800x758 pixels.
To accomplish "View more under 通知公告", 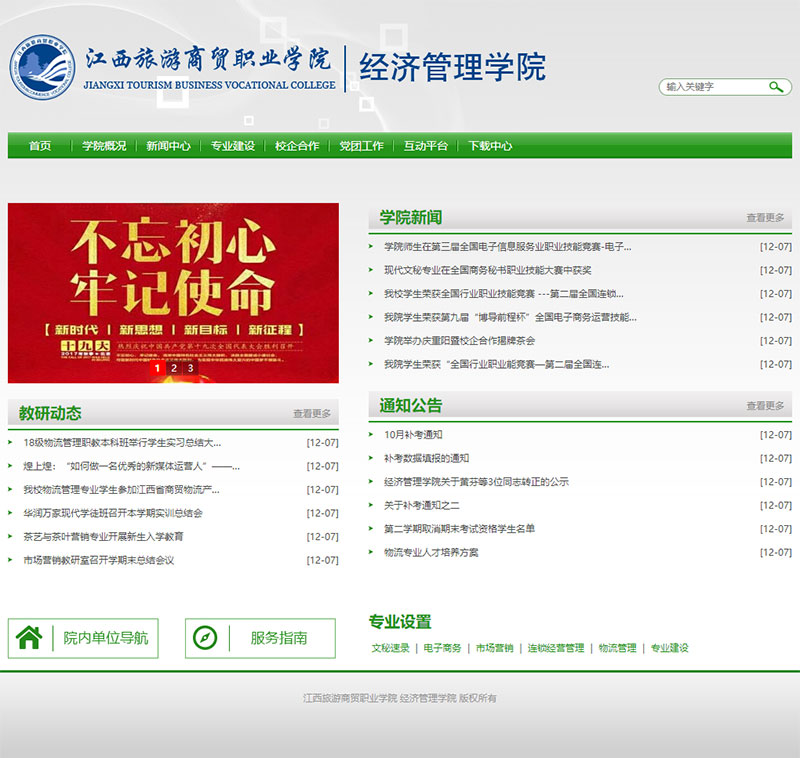I will point(765,406).
